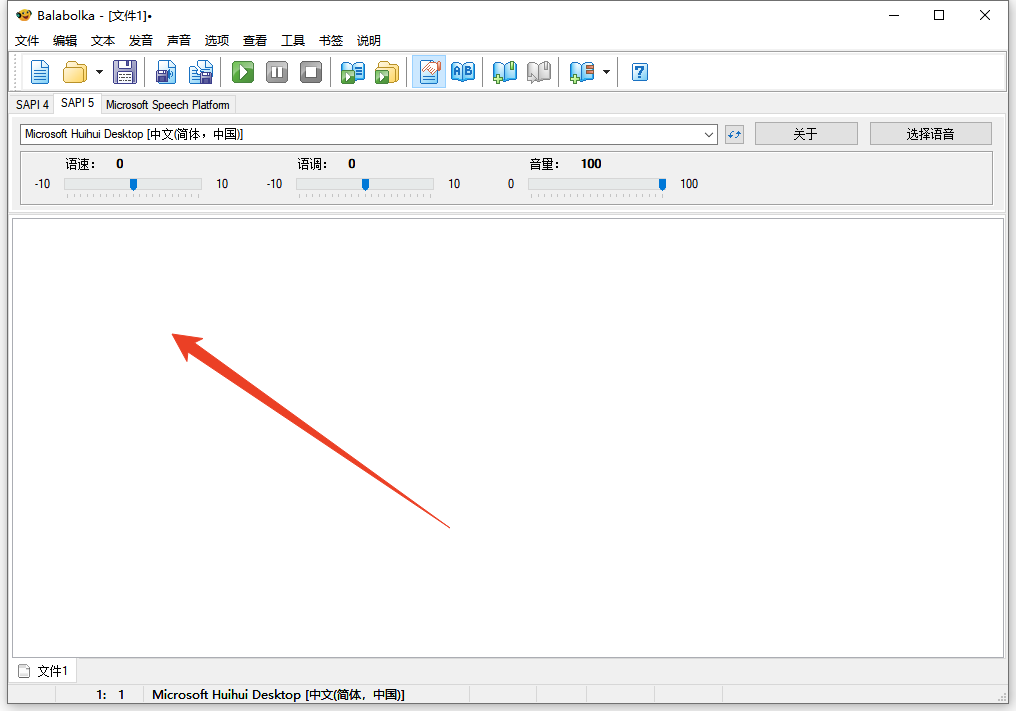Expand the bookmarks list dropdown arrow
1016x711 pixels.
point(606,72)
